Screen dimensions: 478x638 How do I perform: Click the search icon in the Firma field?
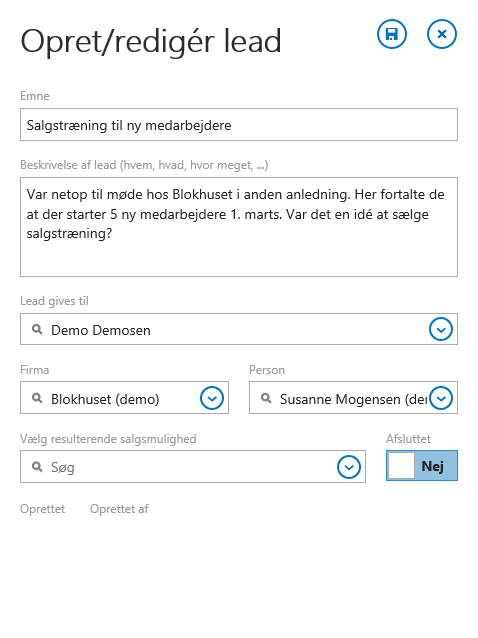click(37, 398)
